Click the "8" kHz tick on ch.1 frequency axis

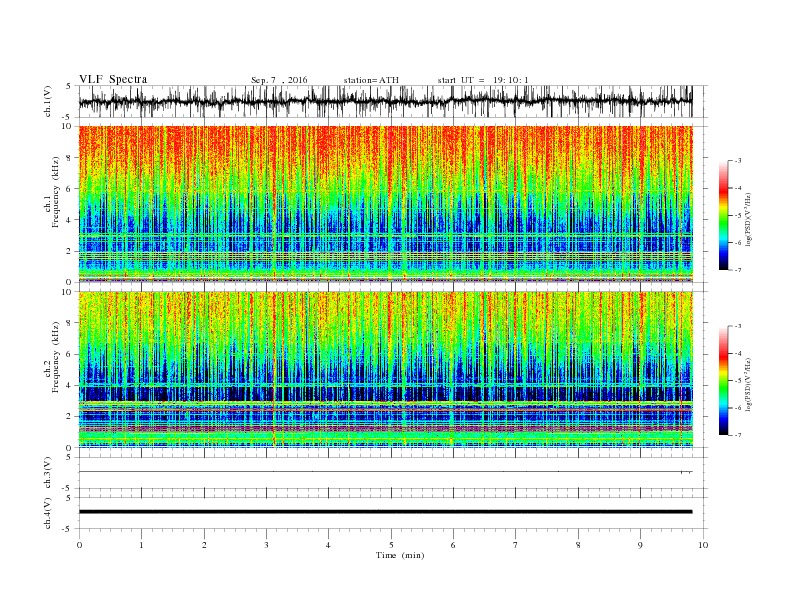(70, 158)
